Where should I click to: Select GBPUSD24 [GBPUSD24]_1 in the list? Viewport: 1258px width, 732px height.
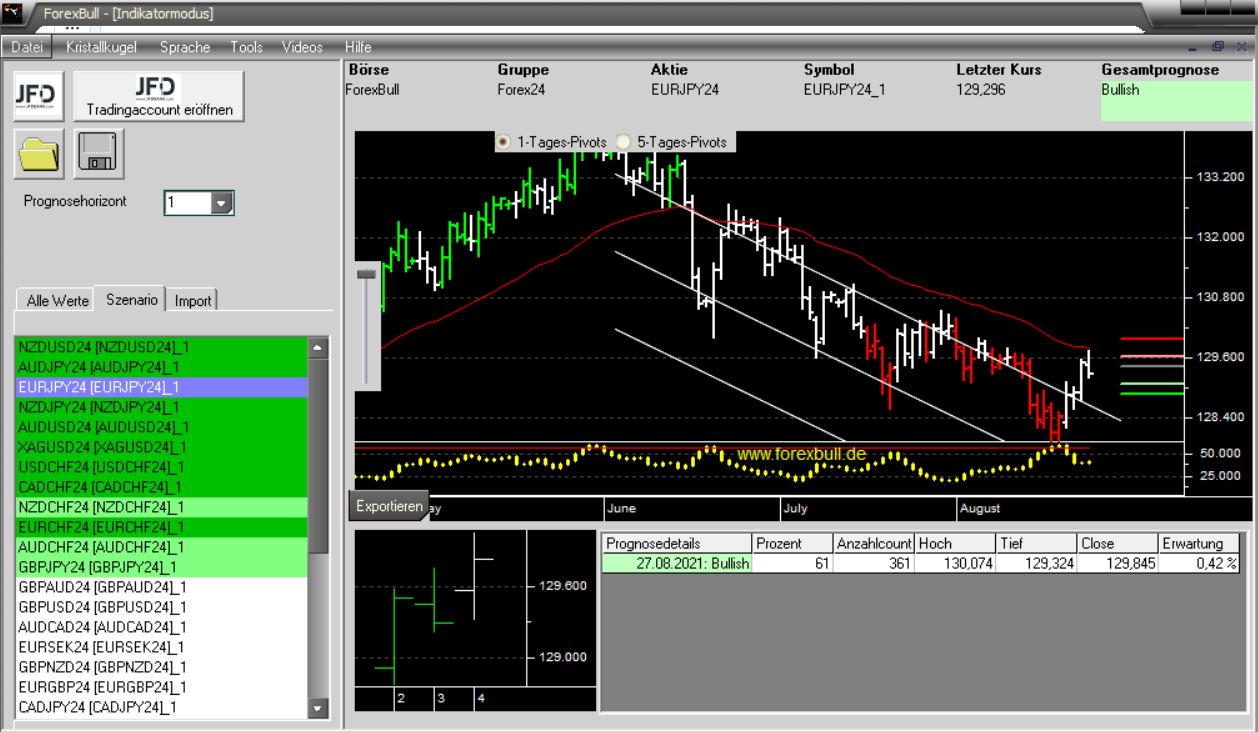[x=161, y=607]
